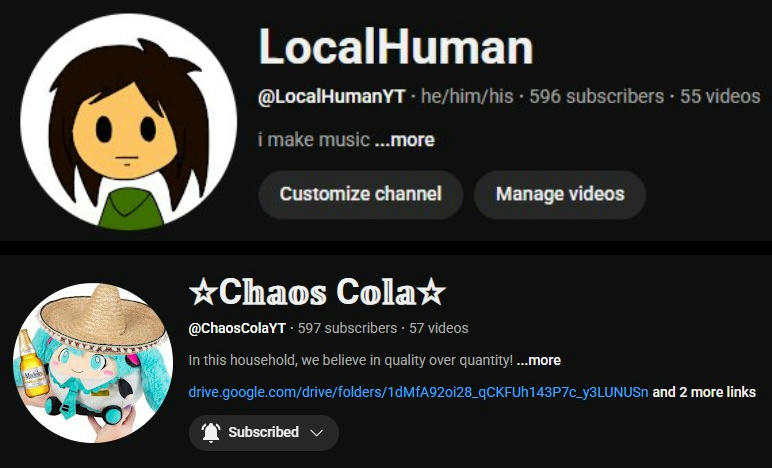772x468 pixels.
Task: Open the Google Drive folder link
Action: pos(418,392)
